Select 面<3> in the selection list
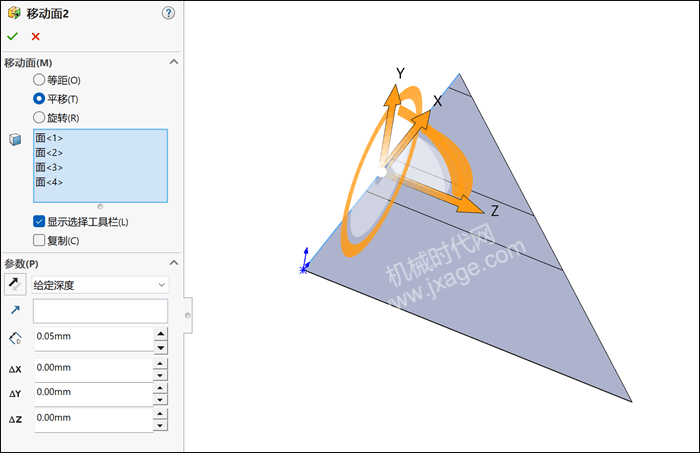The height and width of the screenshot is (453, 700). point(49,167)
